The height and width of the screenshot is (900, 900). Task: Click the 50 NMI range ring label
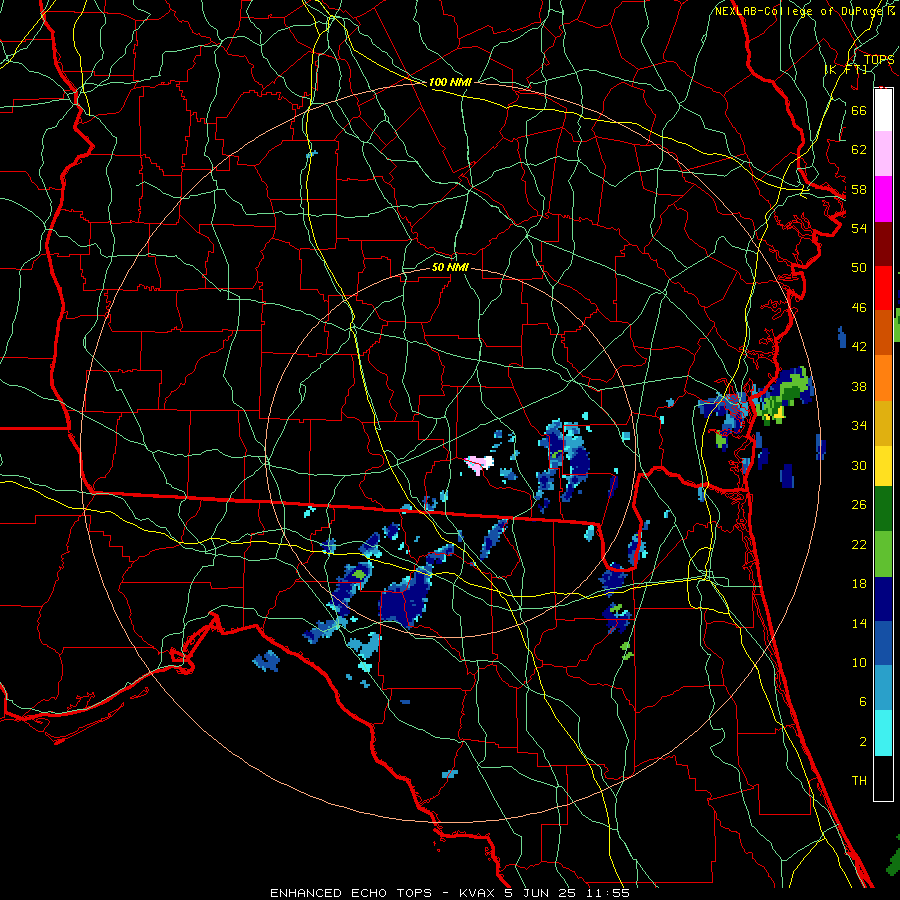pyautogui.click(x=450, y=267)
